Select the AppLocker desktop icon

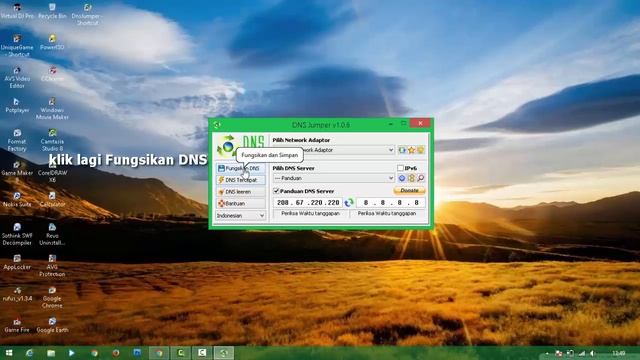tap(17, 262)
